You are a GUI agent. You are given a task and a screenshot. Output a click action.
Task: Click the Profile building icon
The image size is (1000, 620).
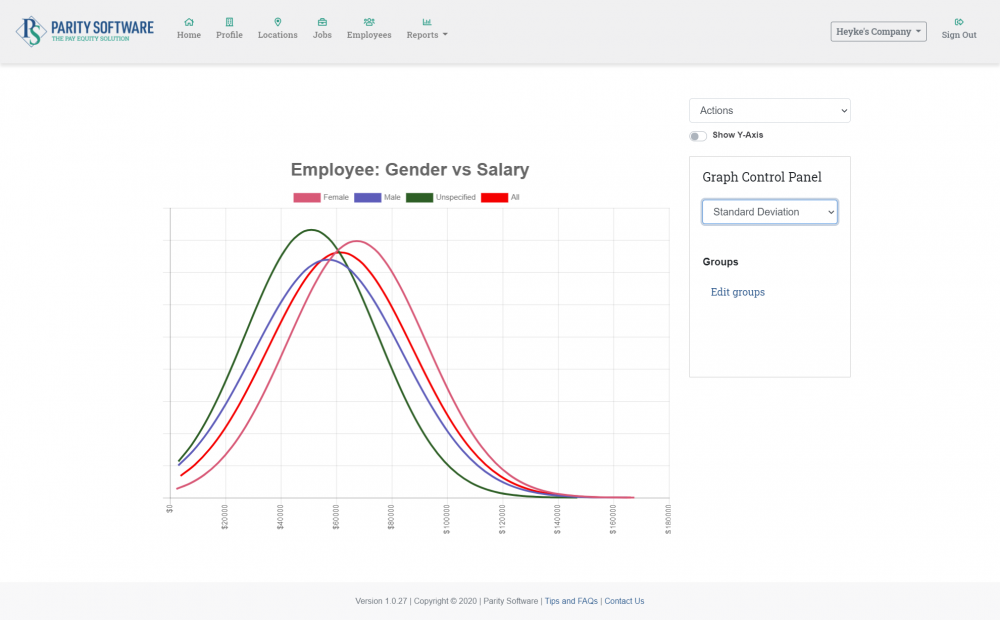coord(229,21)
